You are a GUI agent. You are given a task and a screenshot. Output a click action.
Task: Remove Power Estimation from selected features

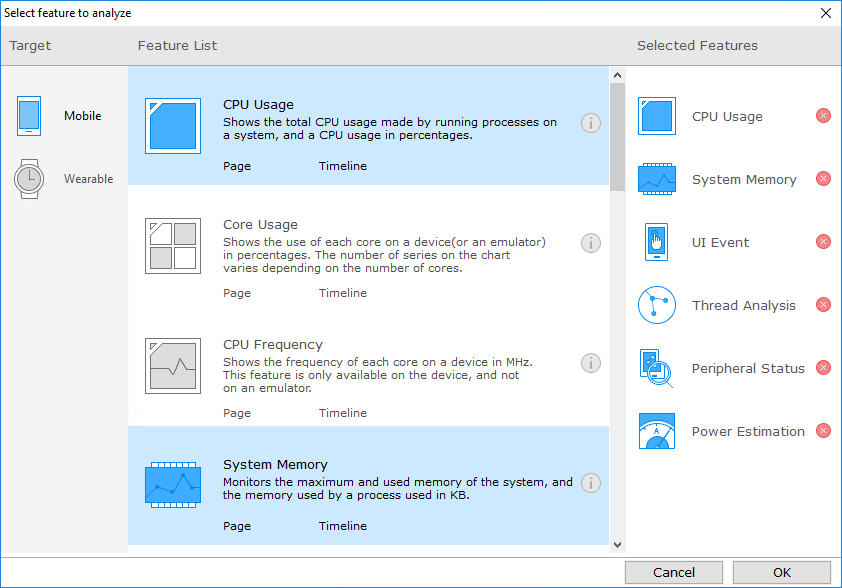823,431
